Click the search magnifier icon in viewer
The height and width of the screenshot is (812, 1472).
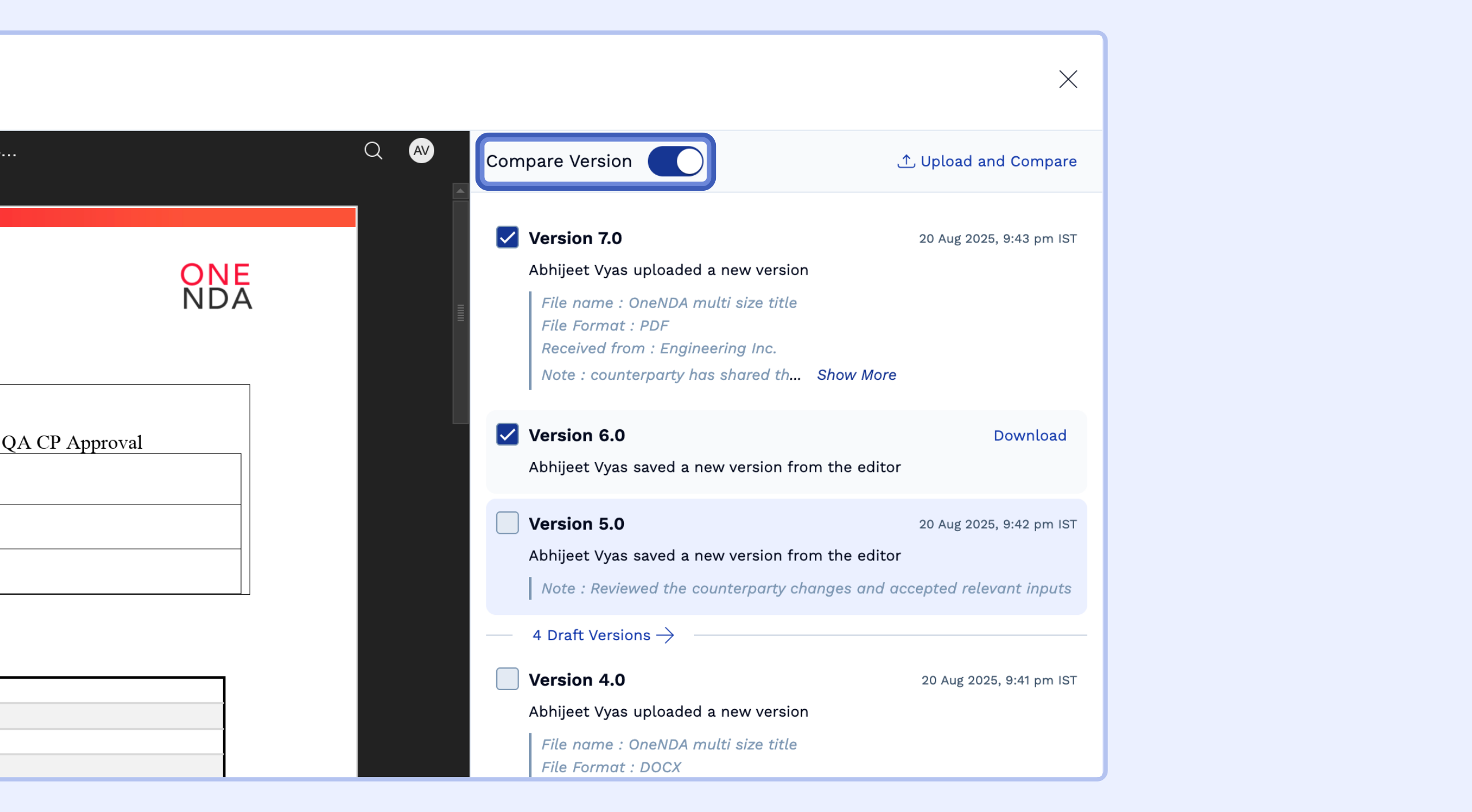[373, 151]
